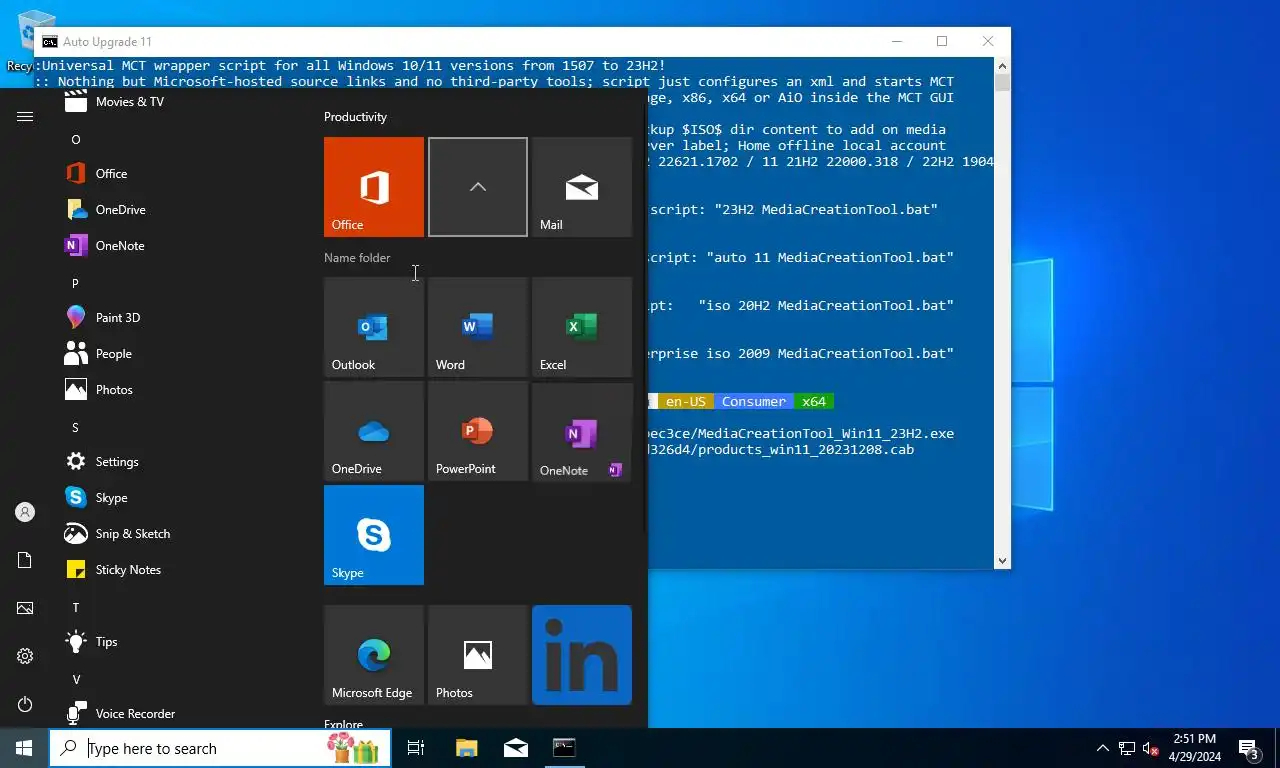The height and width of the screenshot is (768, 1280).
Task: Expand Start menu hamburger button
Action: point(25,117)
